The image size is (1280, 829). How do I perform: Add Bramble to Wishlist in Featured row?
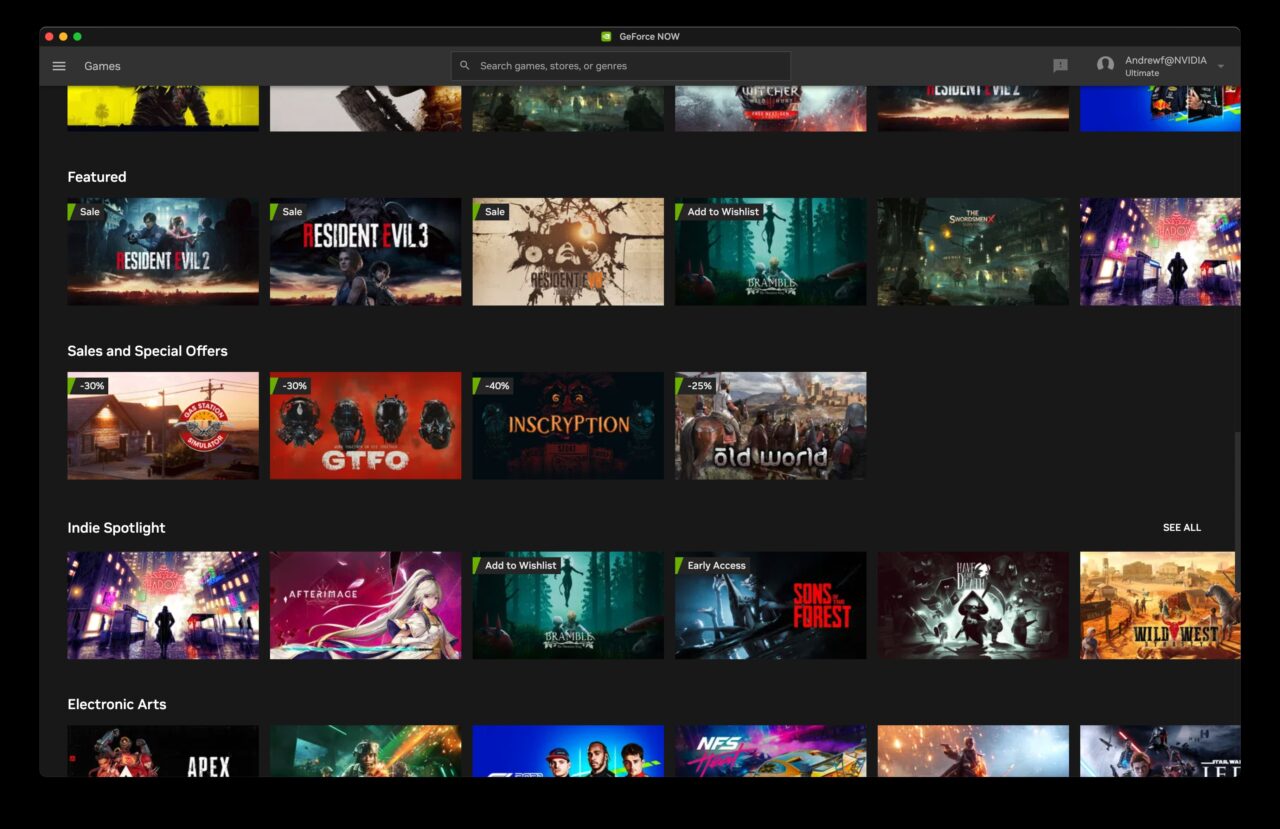pos(722,212)
